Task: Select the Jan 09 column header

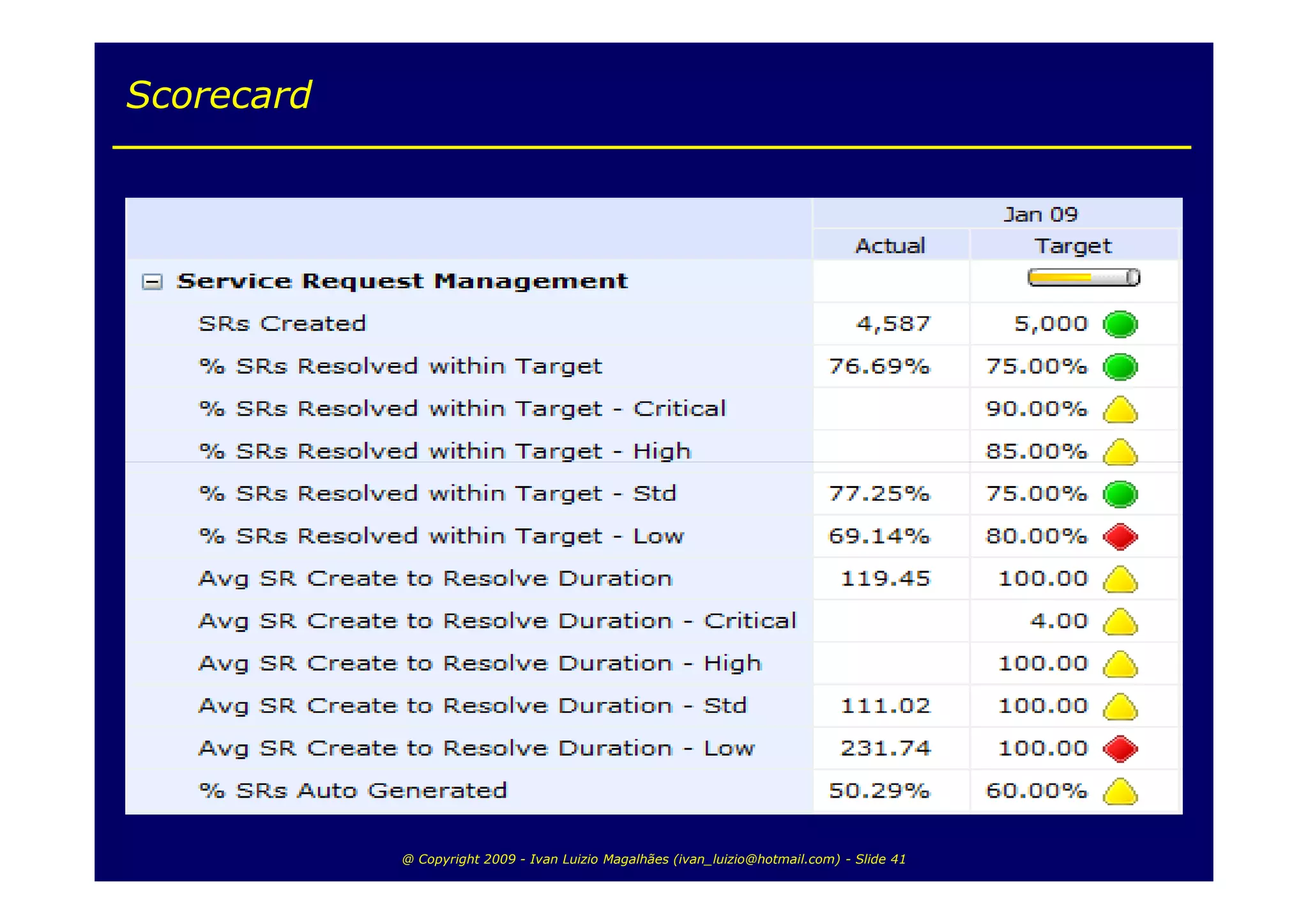Action: click(x=1040, y=215)
